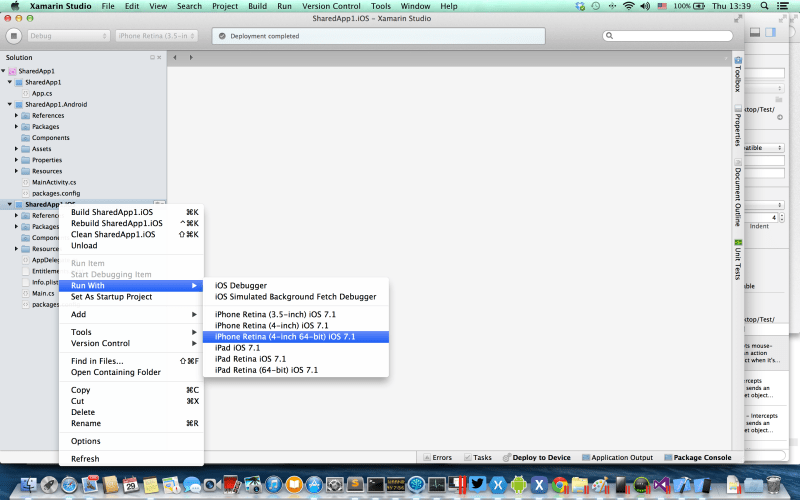Expand the Android Resources folder
This screenshot has height=500, width=800.
click(x=16, y=171)
